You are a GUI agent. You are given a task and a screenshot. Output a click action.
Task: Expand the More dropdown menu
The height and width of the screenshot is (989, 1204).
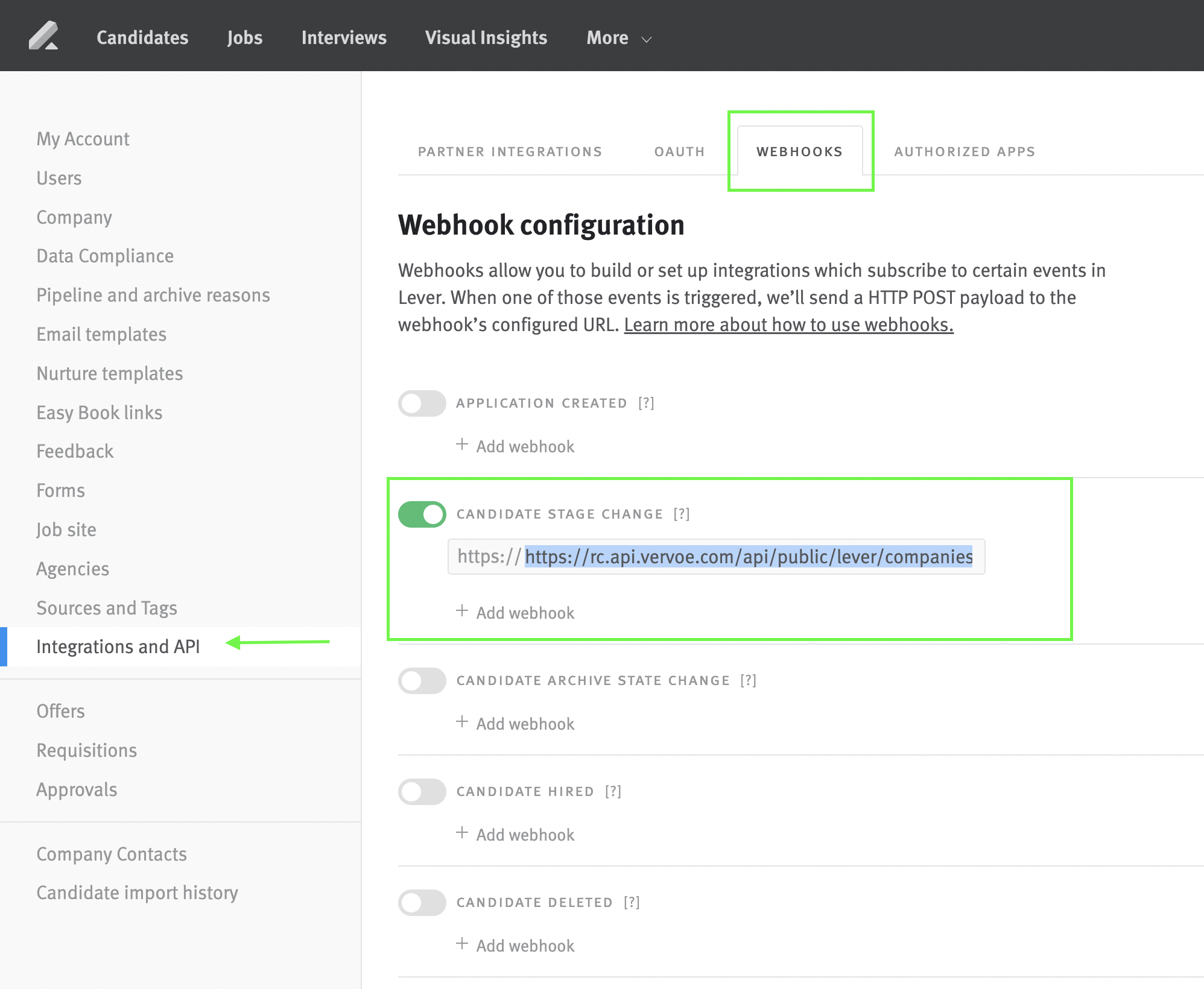(619, 38)
